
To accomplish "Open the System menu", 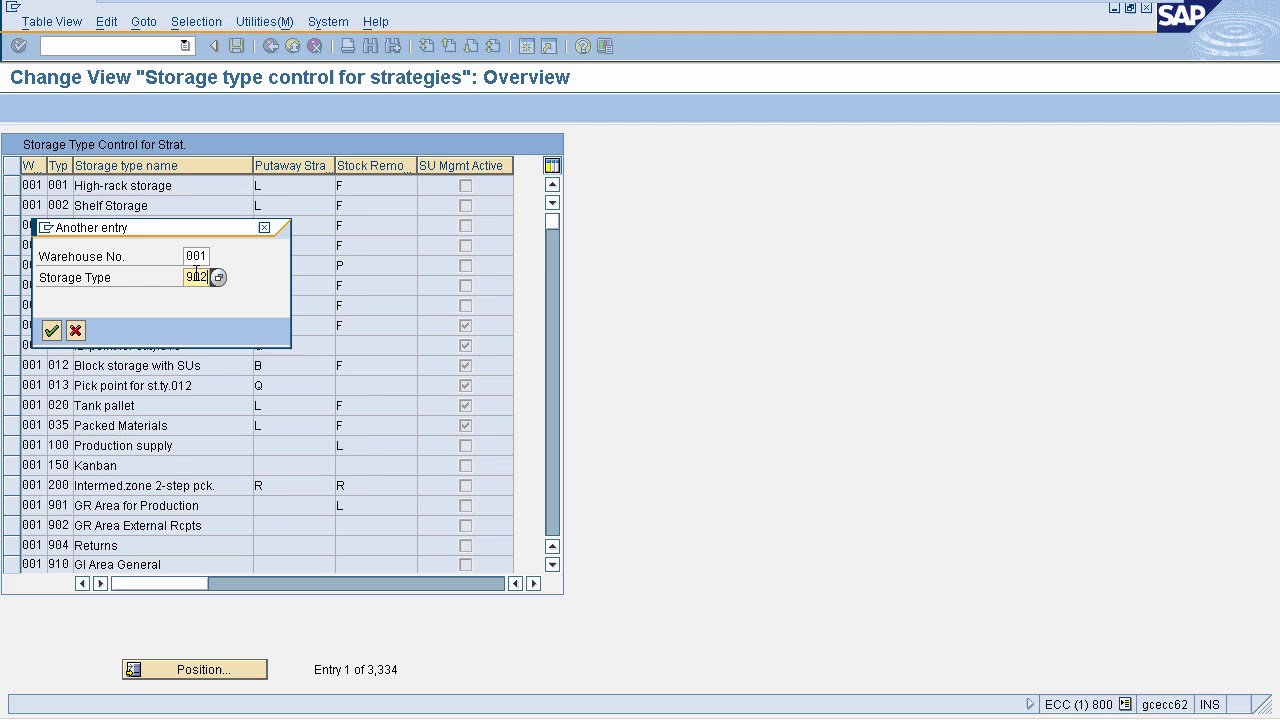I will (x=328, y=21).
